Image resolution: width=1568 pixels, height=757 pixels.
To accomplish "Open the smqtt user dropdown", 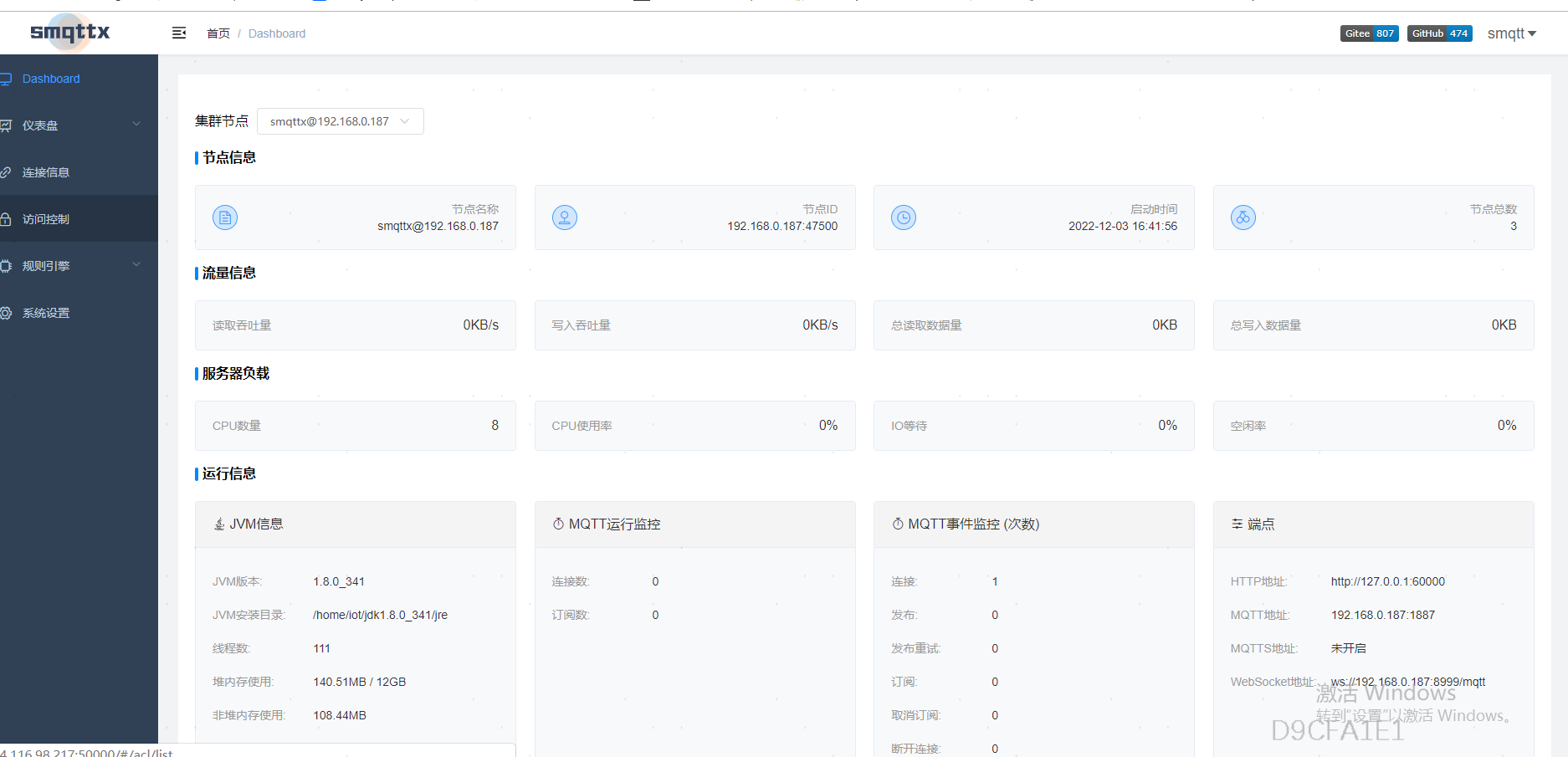I will [x=1511, y=33].
